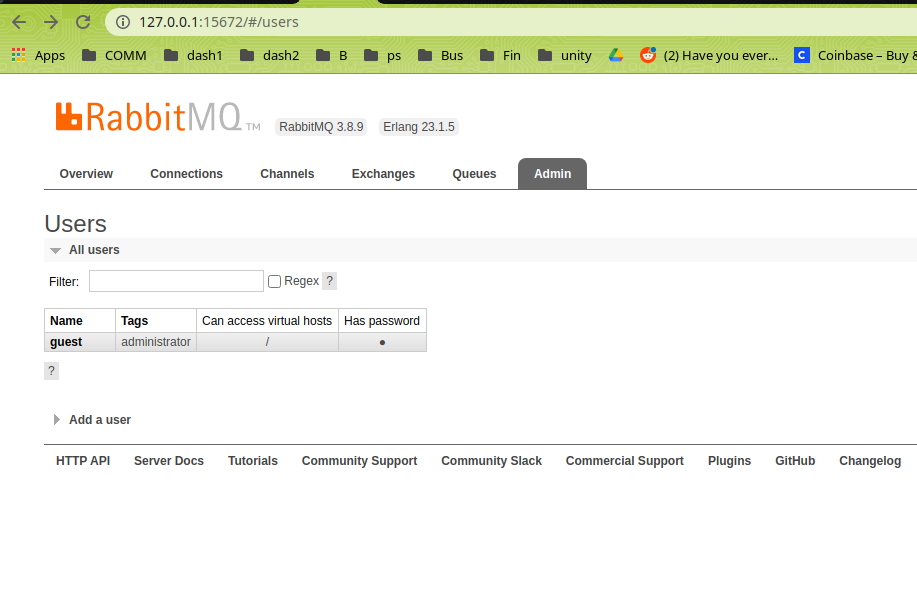Sort by Has password column header

pos(382,321)
